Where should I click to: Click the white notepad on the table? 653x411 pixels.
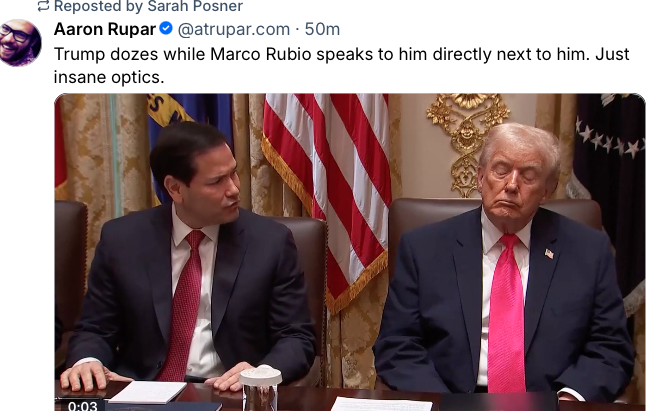pos(147,391)
